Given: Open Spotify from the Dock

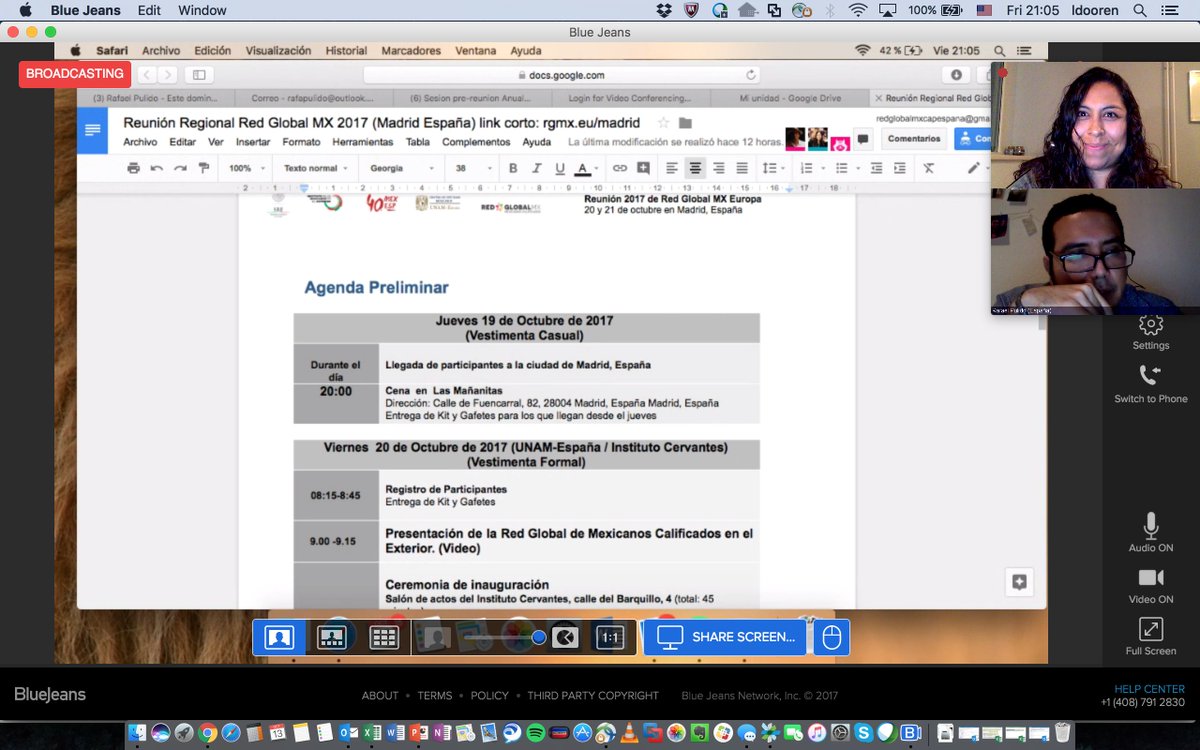Looking at the screenshot, I should click(x=535, y=733).
